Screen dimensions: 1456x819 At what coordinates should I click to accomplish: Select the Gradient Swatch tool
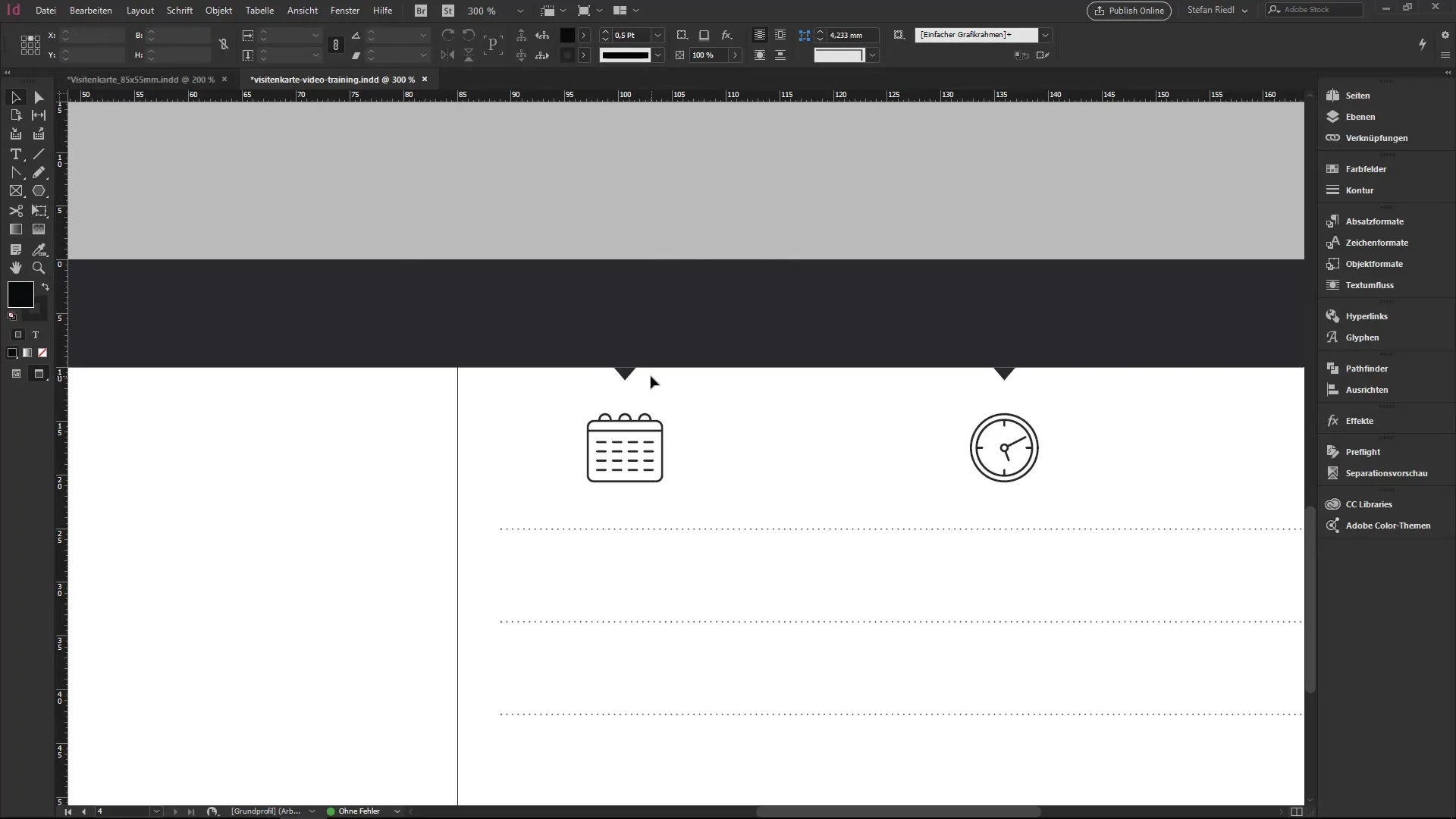click(x=15, y=229)
